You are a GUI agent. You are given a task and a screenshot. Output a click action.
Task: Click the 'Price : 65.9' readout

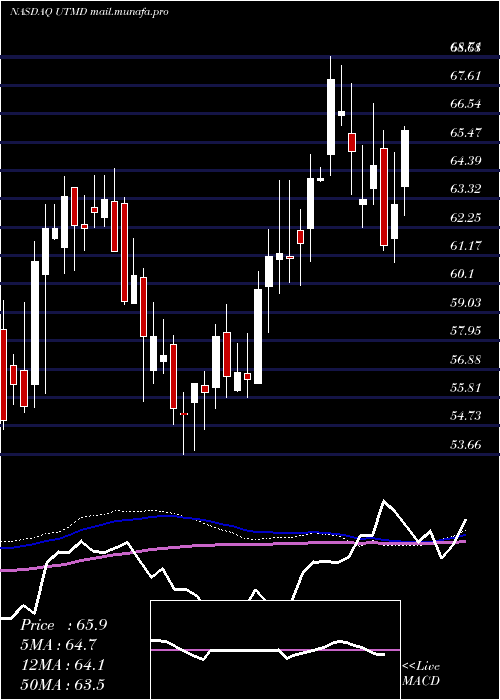[x=63, y=625]
